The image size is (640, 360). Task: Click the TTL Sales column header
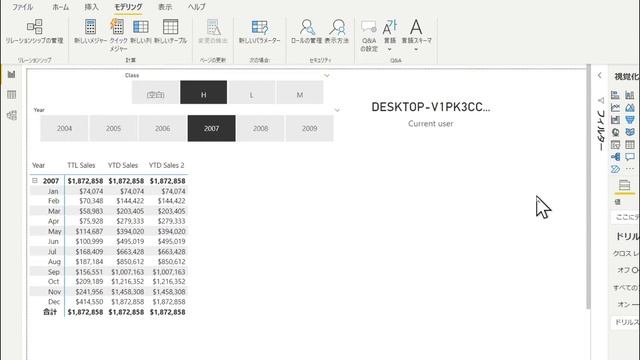click(x=81, y=165)
